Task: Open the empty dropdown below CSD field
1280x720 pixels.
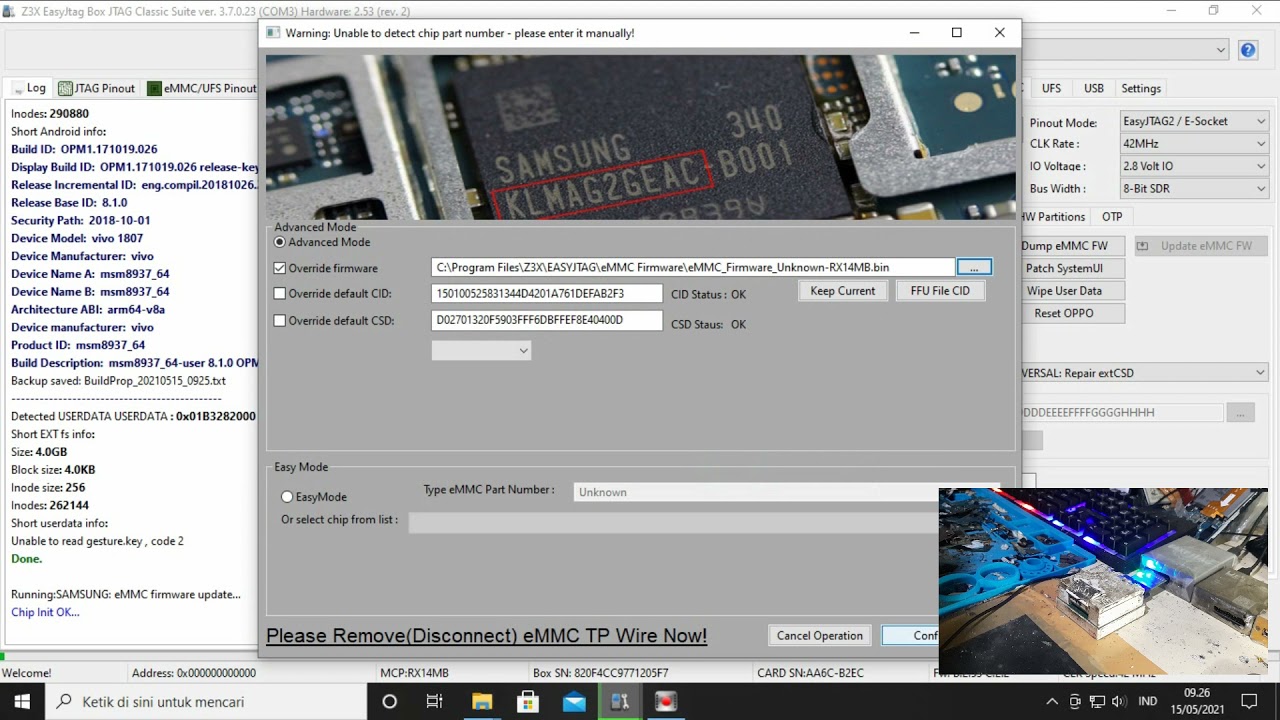Action: click(x=481, y=350)
